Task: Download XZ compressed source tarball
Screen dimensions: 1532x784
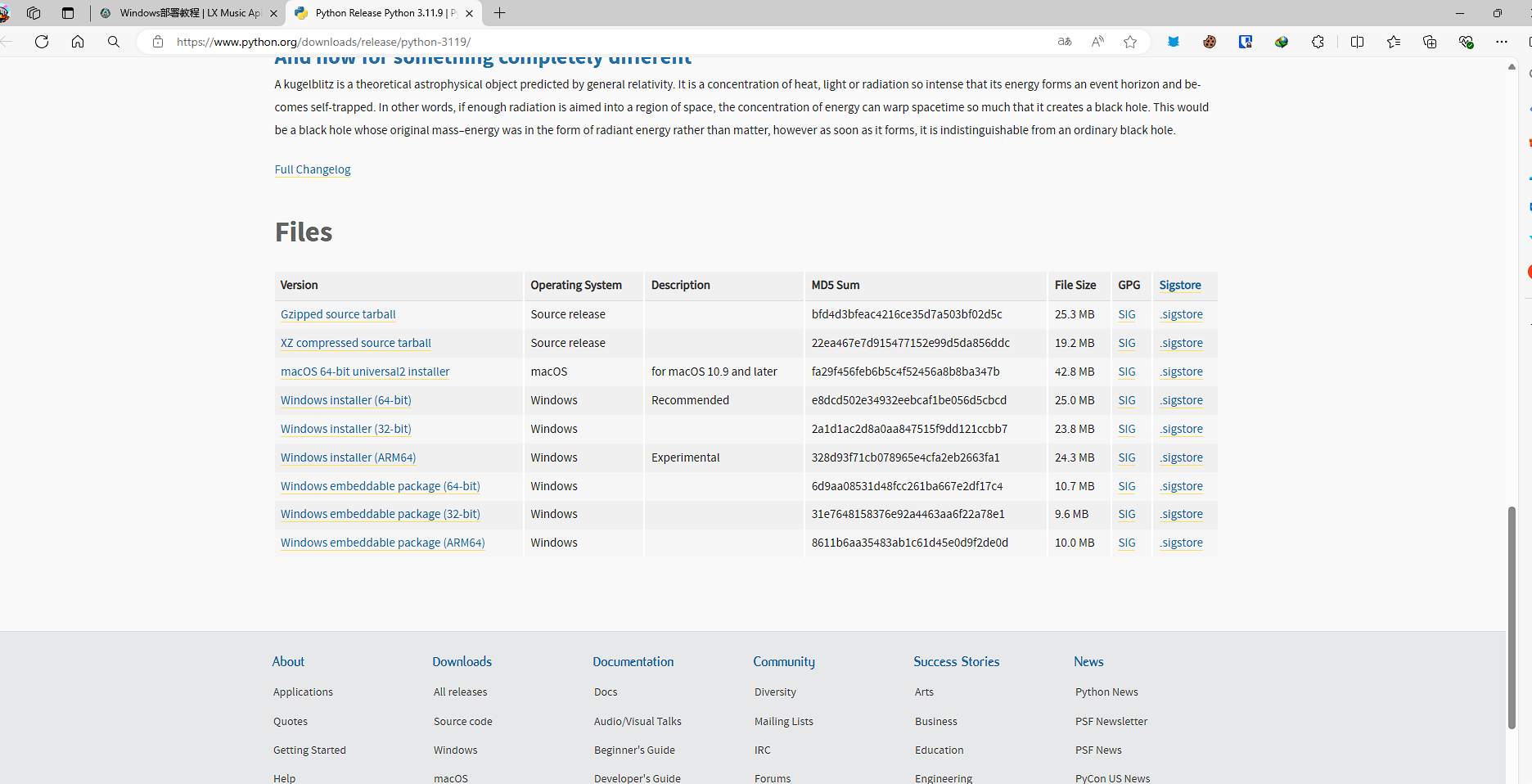Action: (356, 343)
